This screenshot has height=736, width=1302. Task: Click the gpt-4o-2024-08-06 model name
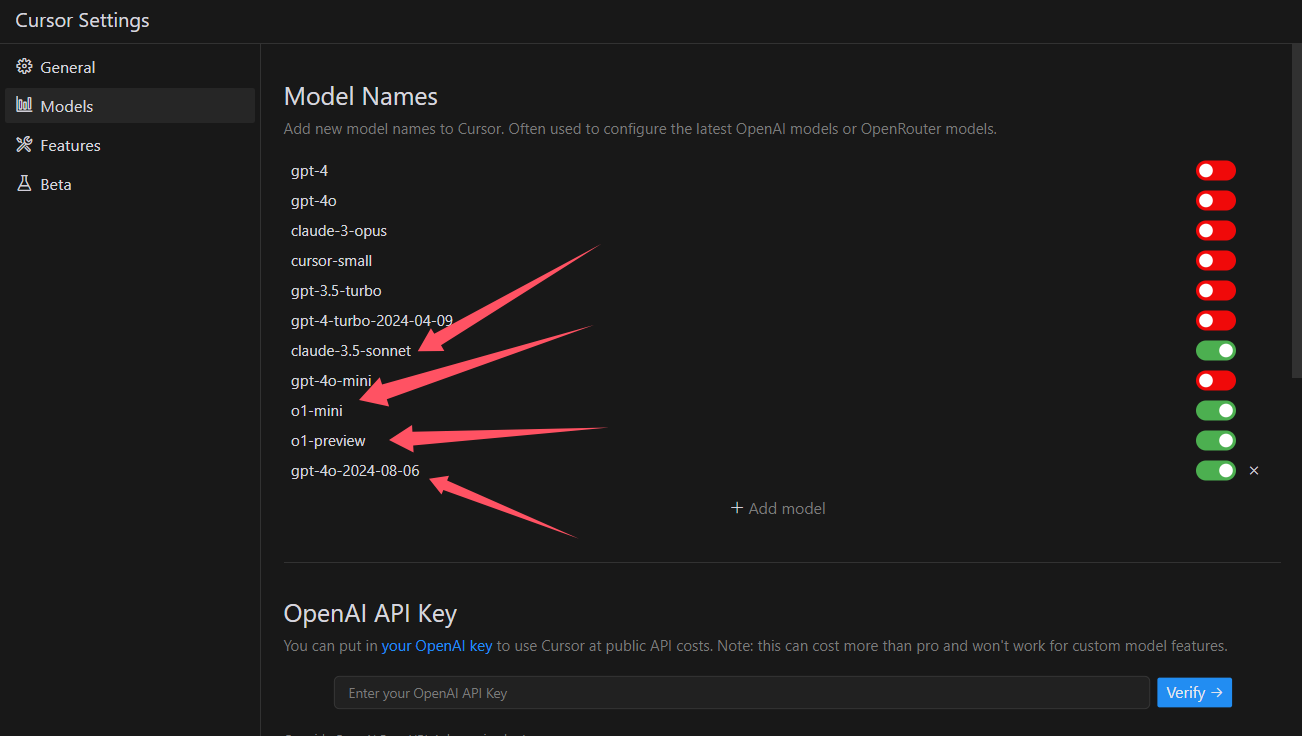pos(355,470)
